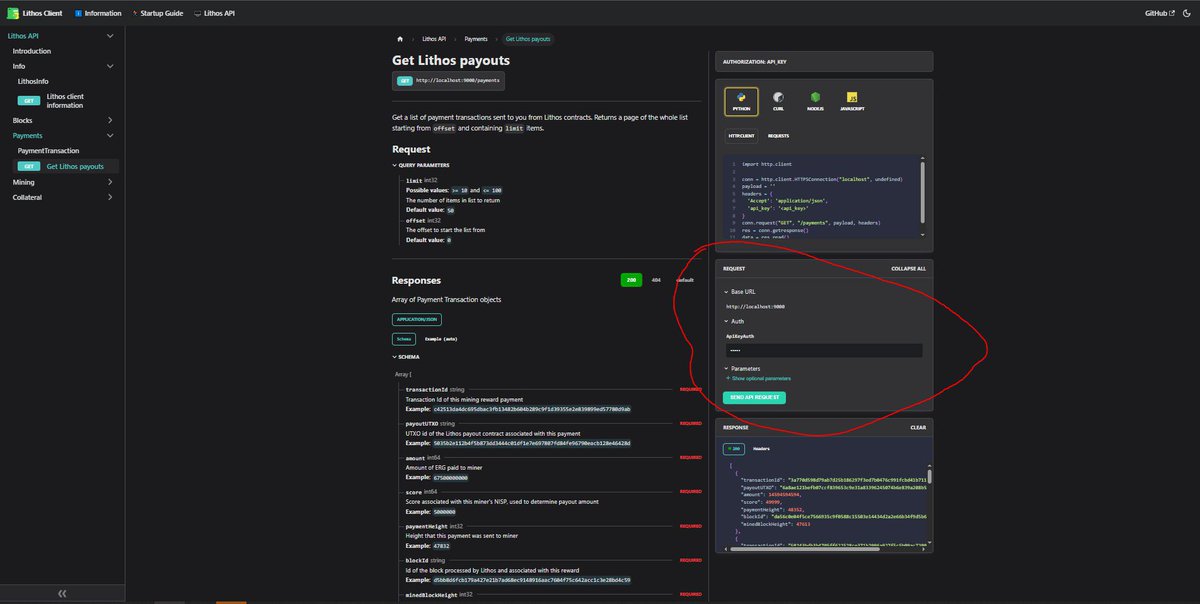Collapse the SCHEMA disclosure
The width and height of the screenshot is (1200, 604).
(x=406, y=357)
